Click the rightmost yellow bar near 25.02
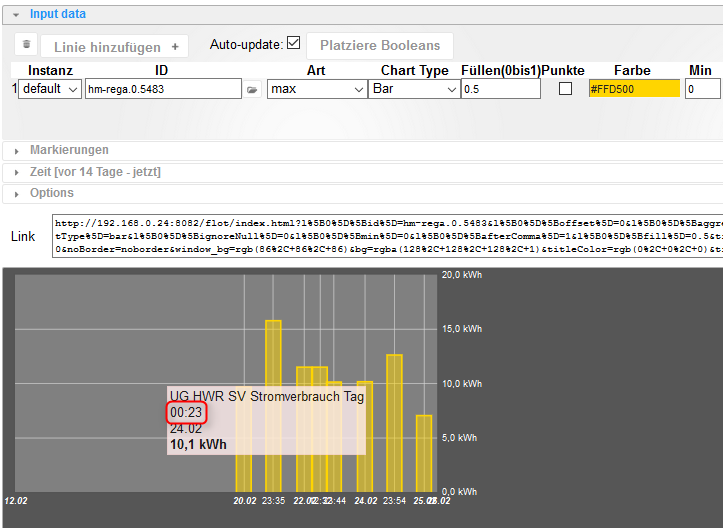Image resolution: width=723 pixels, height=528 pixels. pyautogui.click(x=424, y=453)
